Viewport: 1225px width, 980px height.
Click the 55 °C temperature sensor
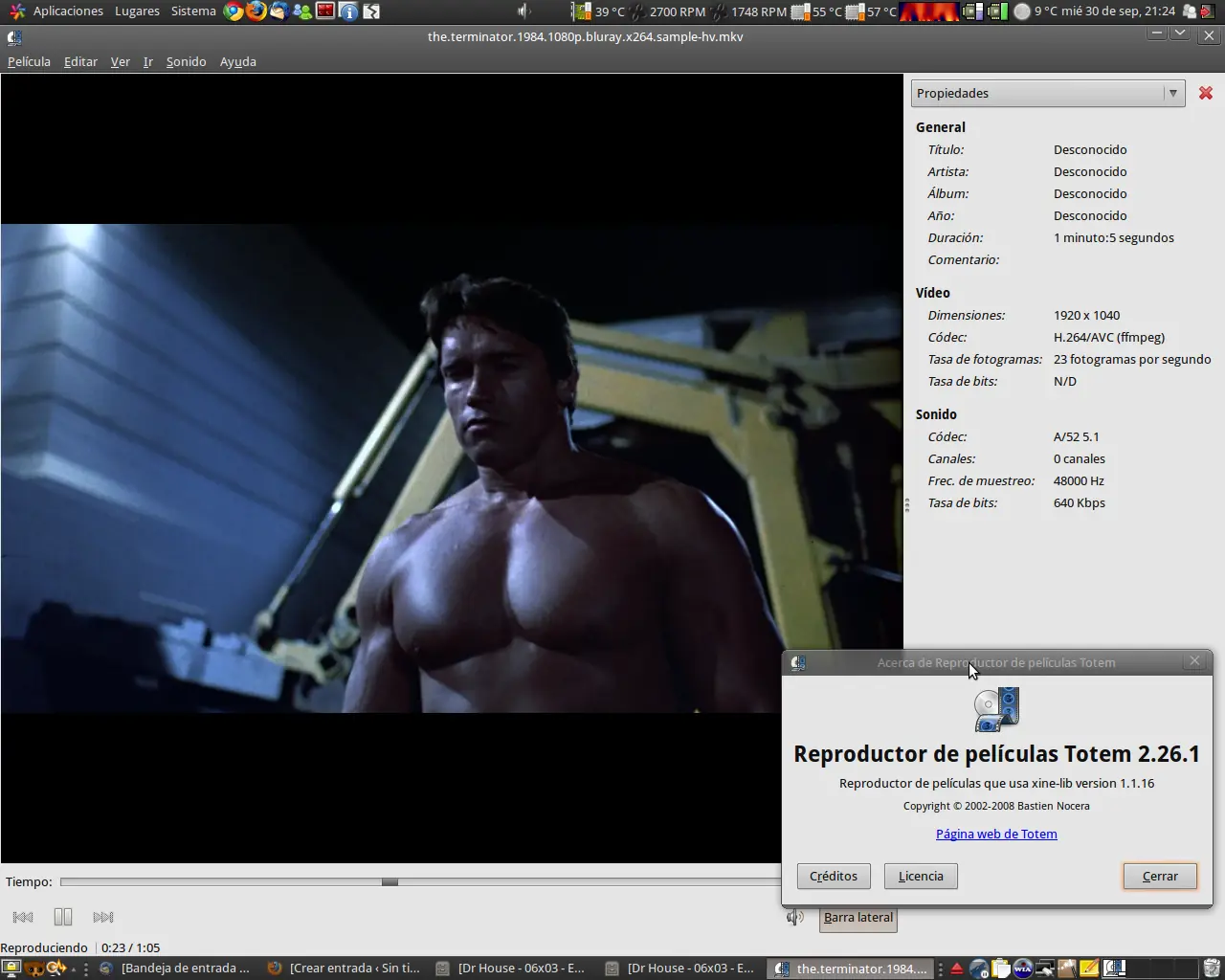click(817, 11)
